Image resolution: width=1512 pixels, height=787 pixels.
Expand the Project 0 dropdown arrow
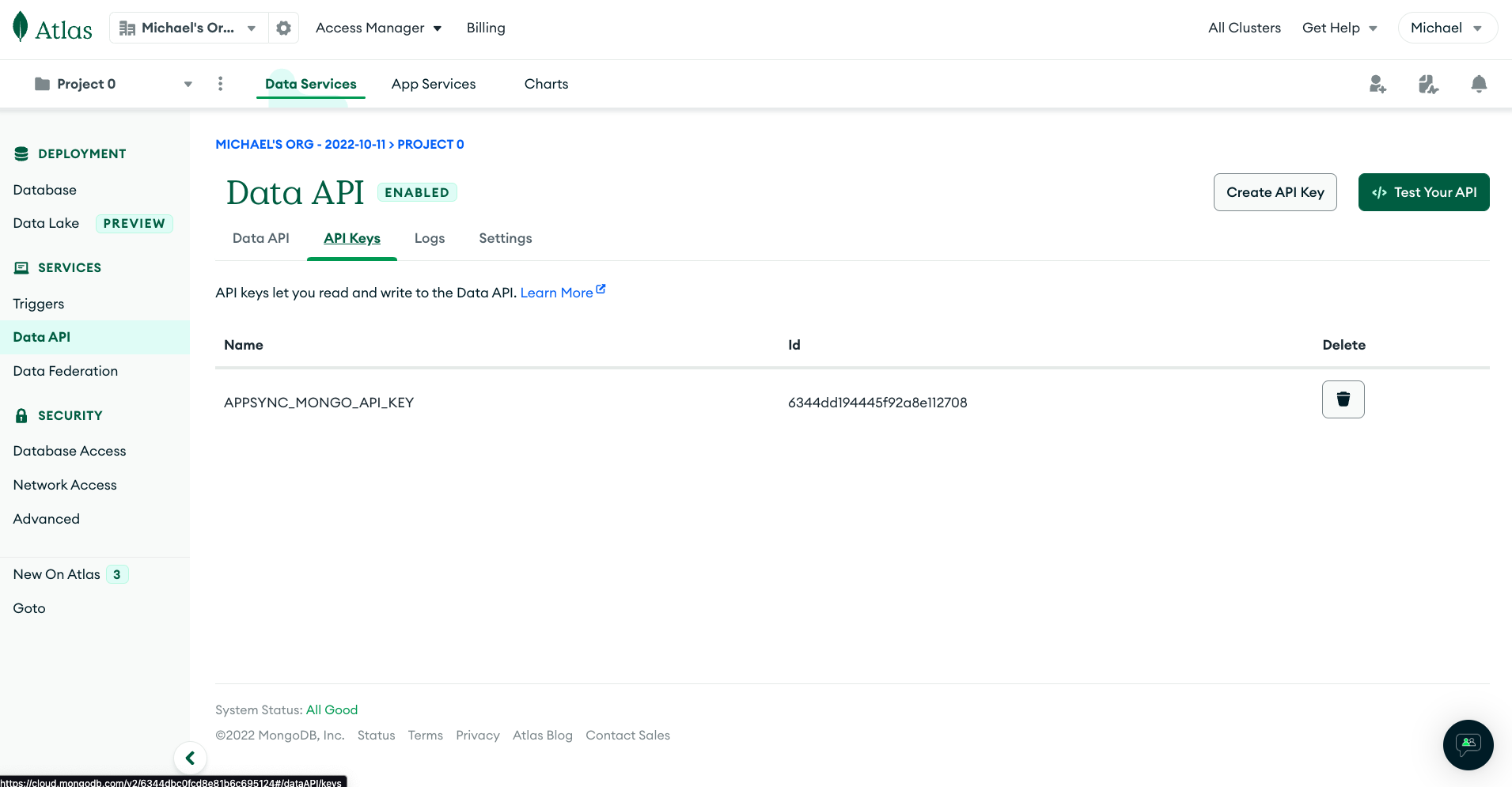pyautogui.click(x=188, y=85)
